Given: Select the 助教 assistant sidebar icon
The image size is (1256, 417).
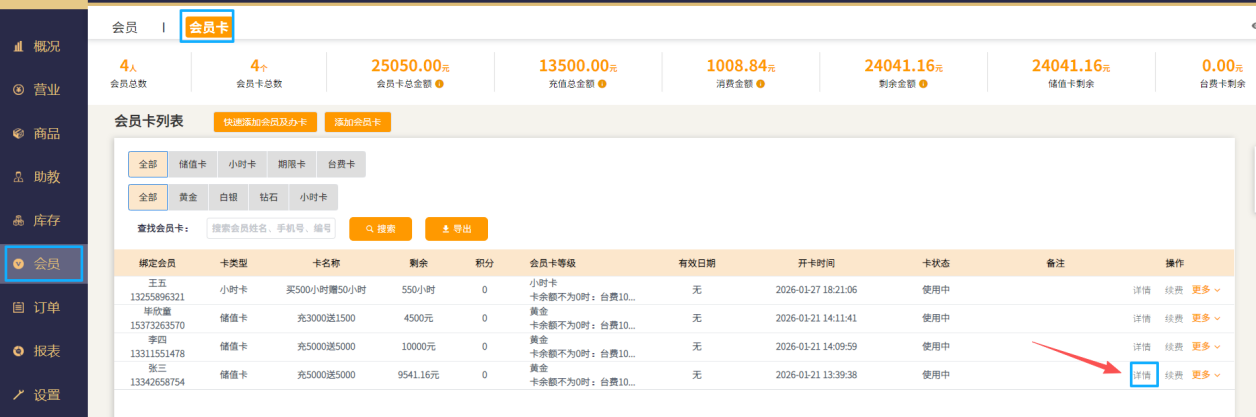Looking at the screenshot, I should (18, 177).
